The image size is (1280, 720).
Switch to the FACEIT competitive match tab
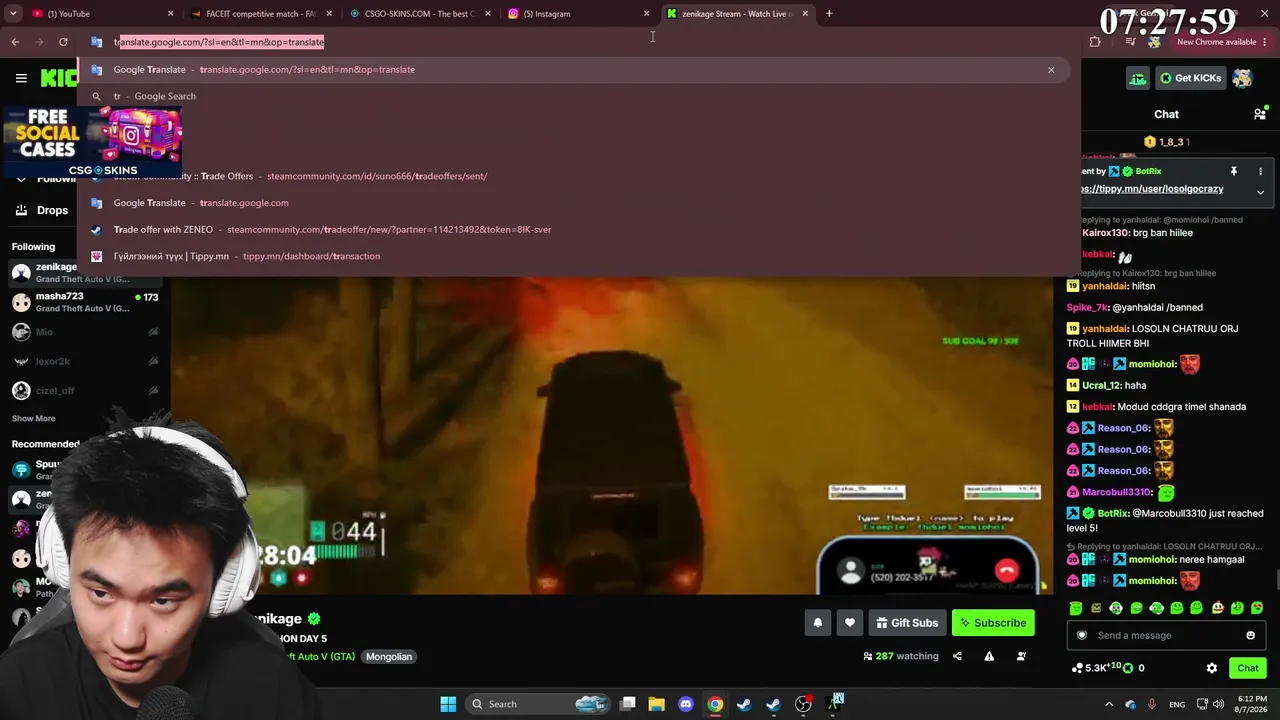tap(260, 14)
